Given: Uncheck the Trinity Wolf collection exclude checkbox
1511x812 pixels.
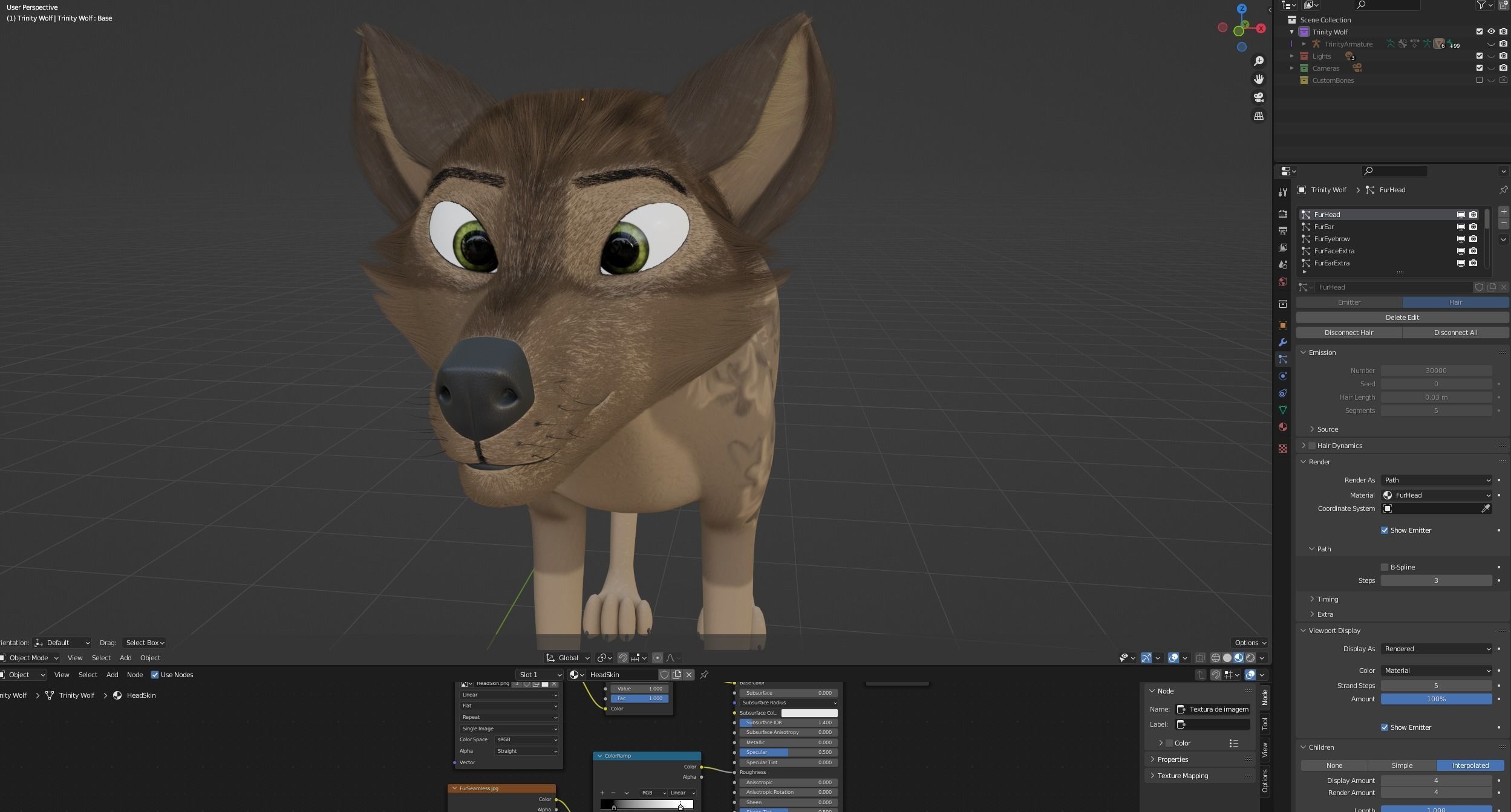Looking at the screenshot, I should [1480, 32].
